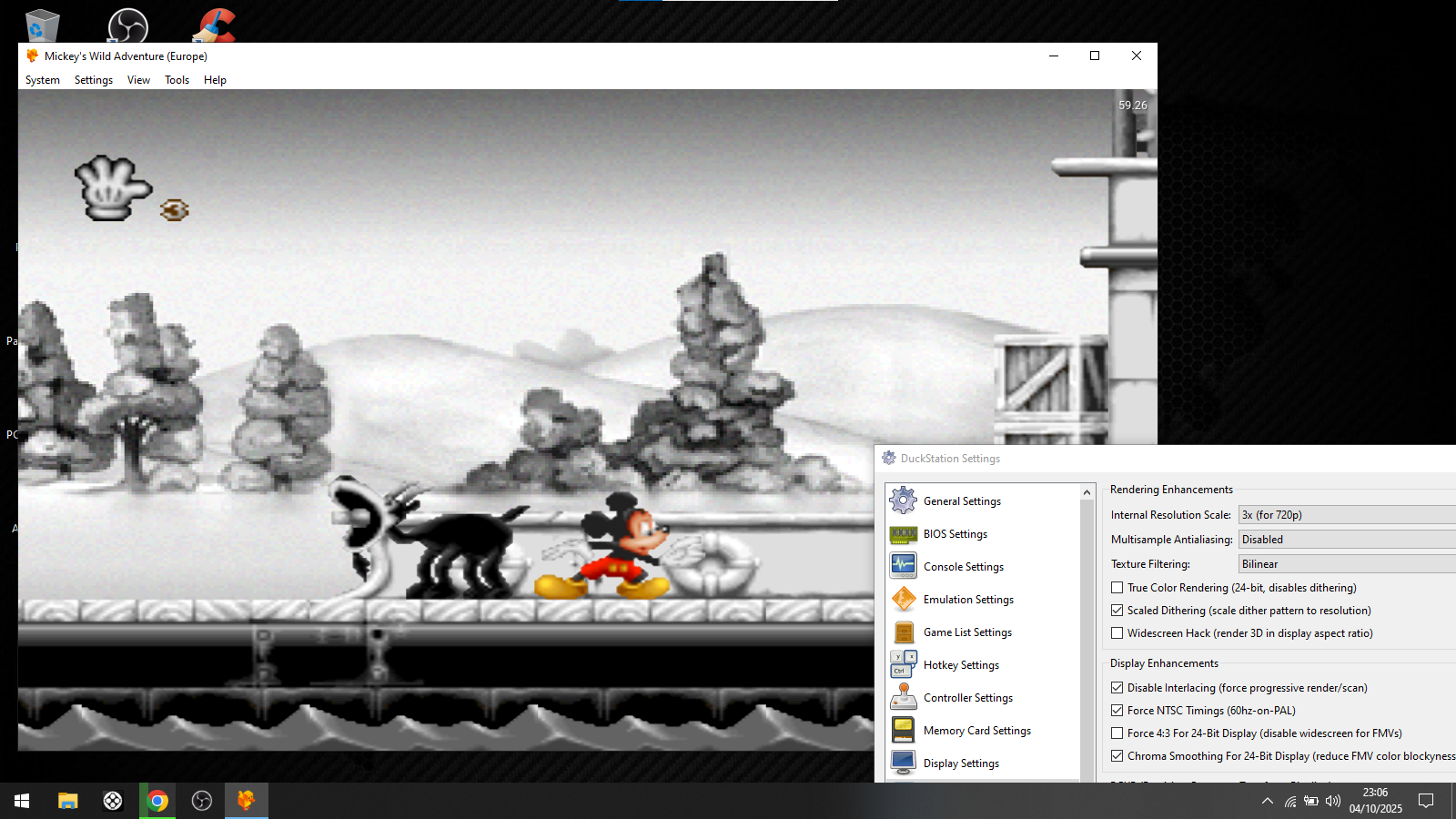Image resolution: width=1456 pixels, height=819 pixels.
Task: Open Internal Resolution Scale dropdown
Action: 1347,515
